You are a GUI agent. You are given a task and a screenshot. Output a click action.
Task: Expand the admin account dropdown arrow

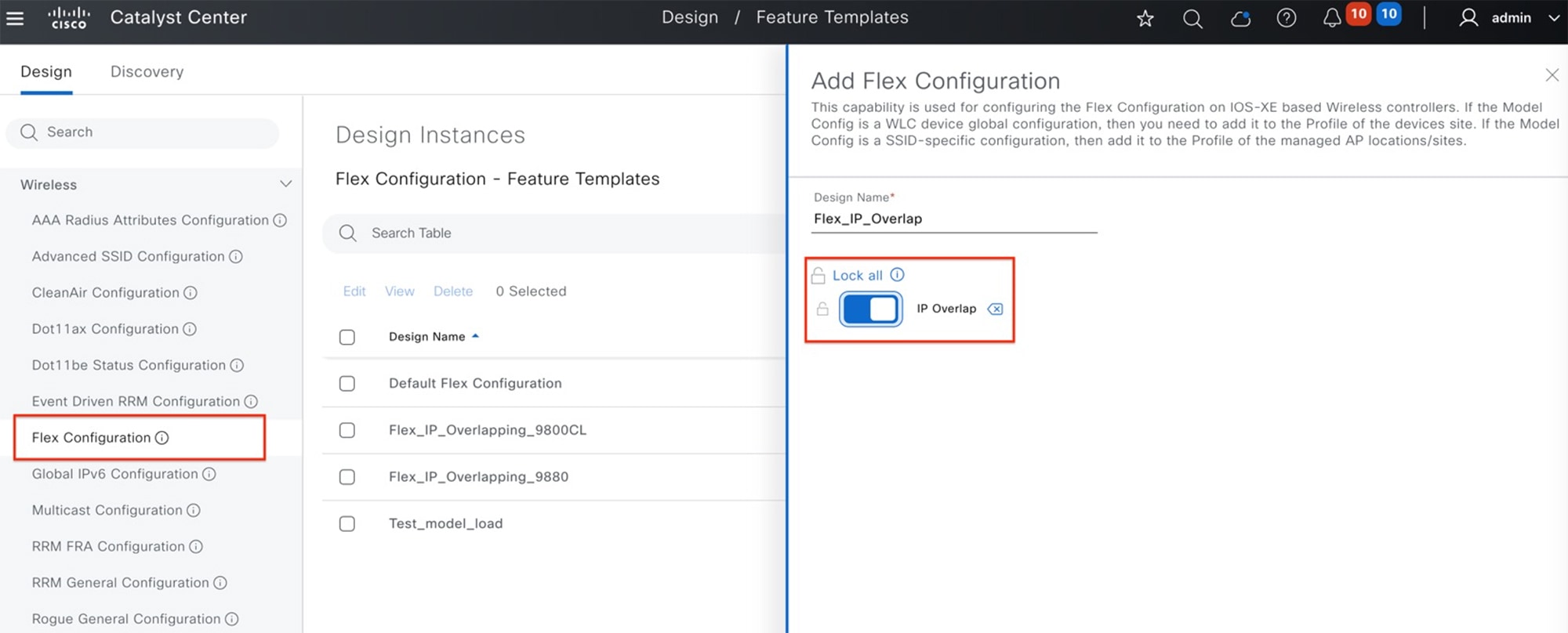(x=1553, y=18)
